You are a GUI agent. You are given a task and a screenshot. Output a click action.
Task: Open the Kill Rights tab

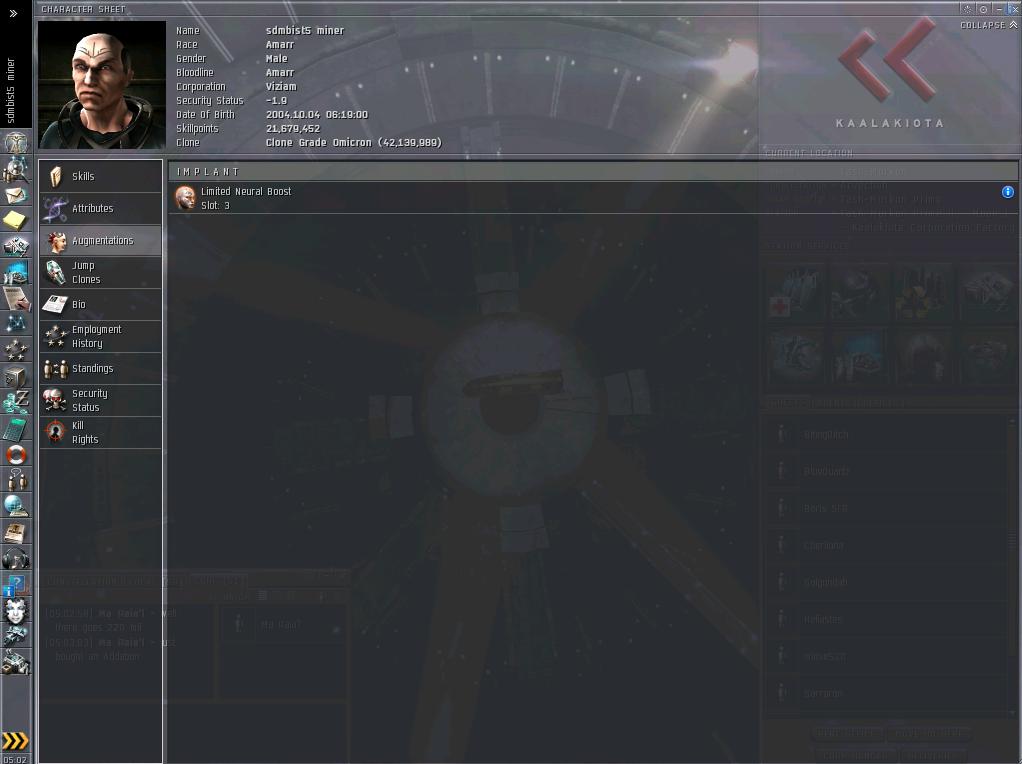pos(100,432)
